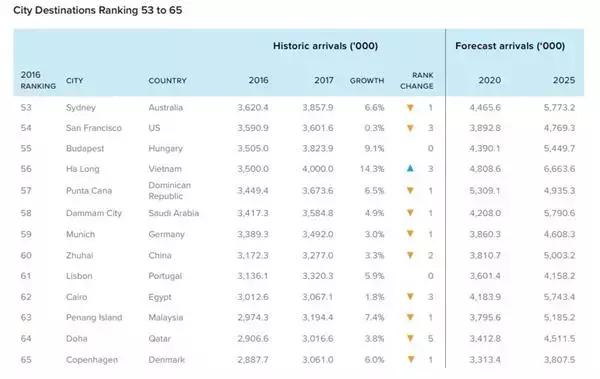Click the GROWTH column header

point(367,81)
